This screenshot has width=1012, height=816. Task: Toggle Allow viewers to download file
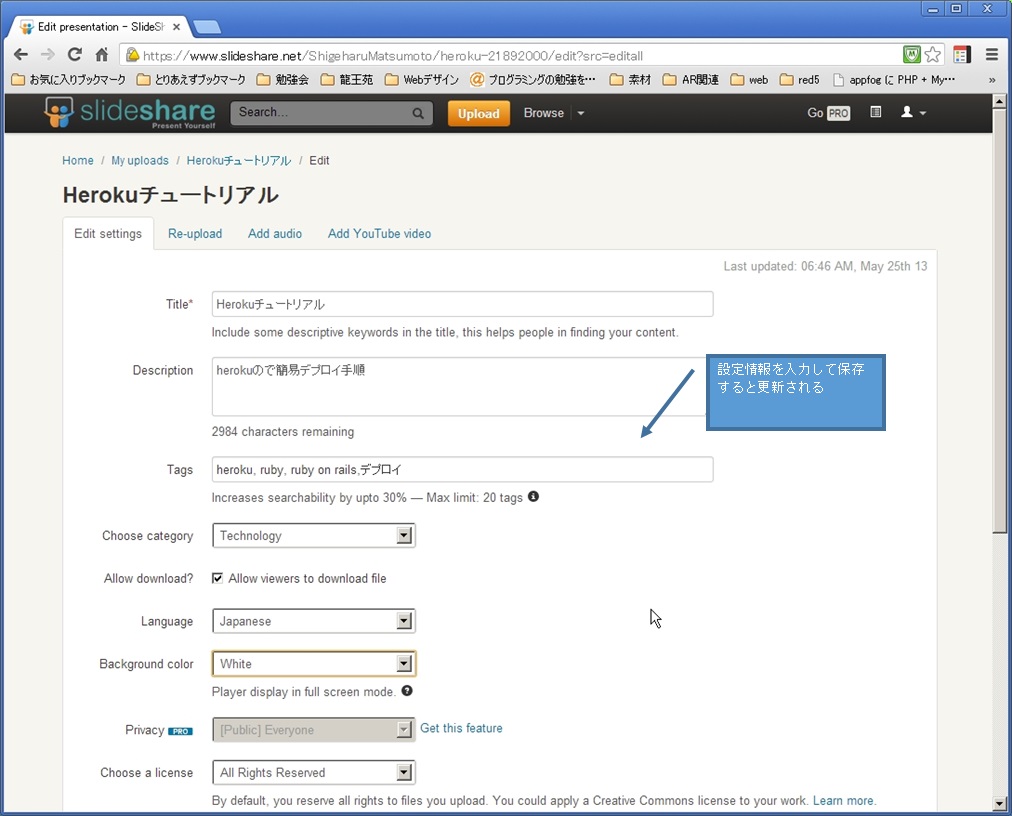click(218, 578)
